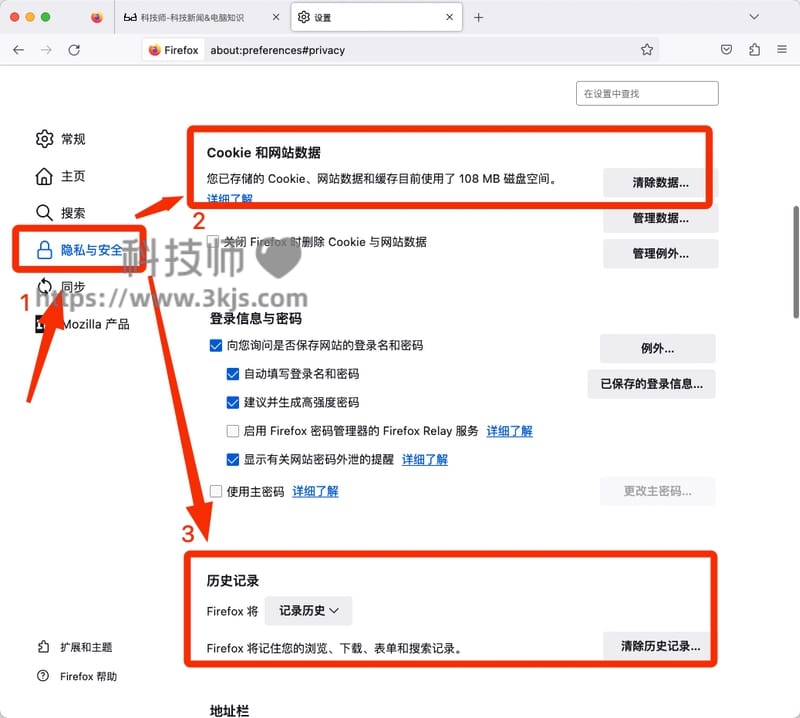Screen dimensions: 800x718
Task: Open 详细了解 link under Cookie section
Action: 230,199
